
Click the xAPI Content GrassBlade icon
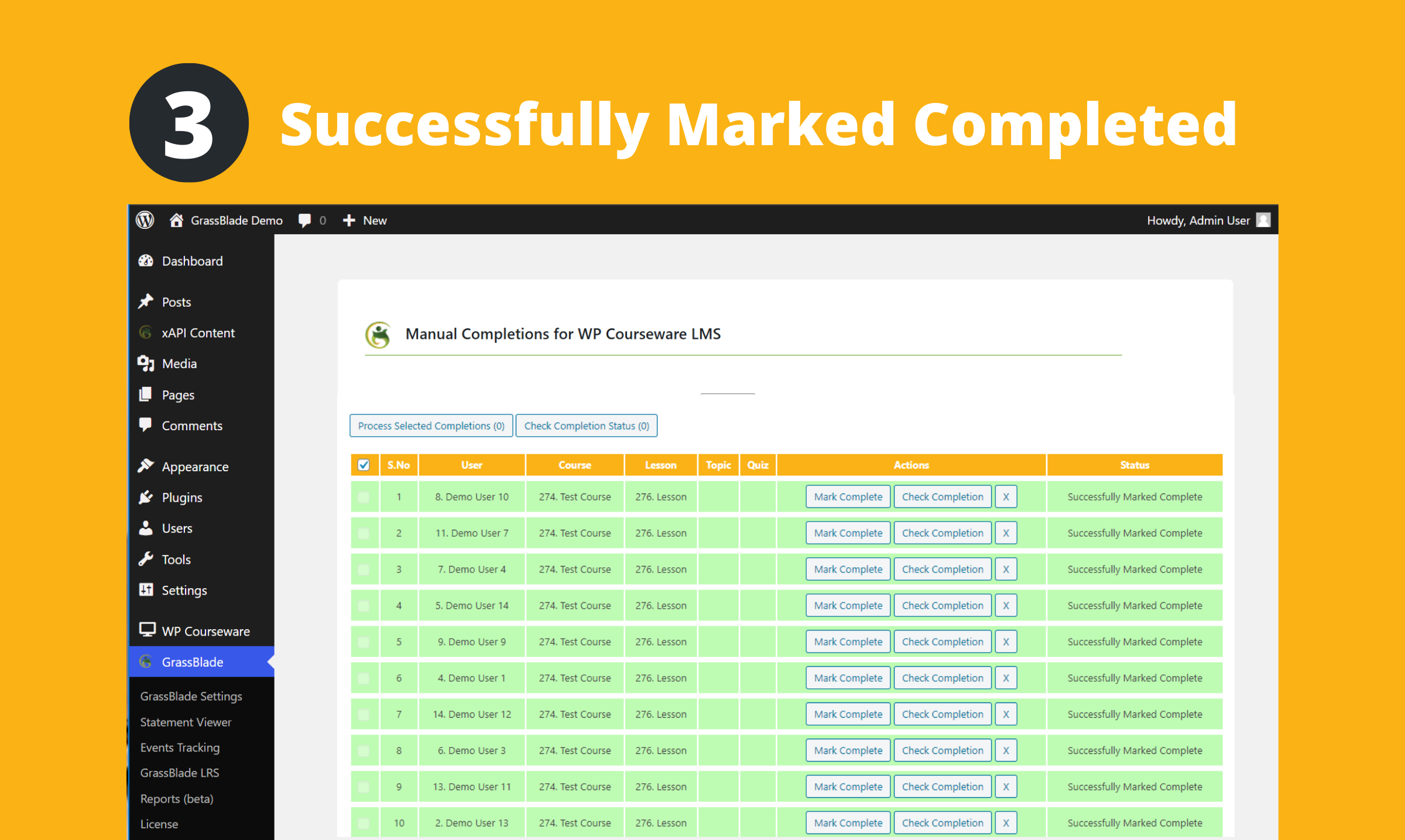(x=146, y=332)
